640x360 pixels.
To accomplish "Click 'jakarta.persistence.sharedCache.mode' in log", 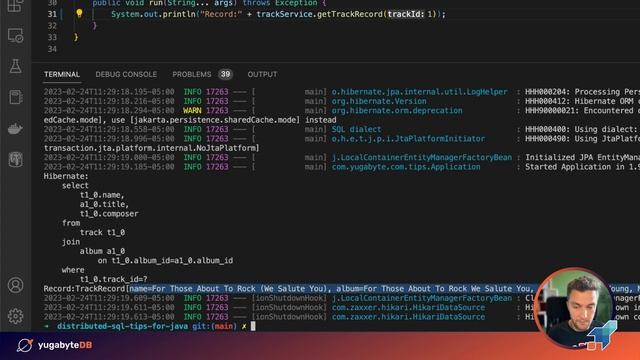I will tap(216, 120).
